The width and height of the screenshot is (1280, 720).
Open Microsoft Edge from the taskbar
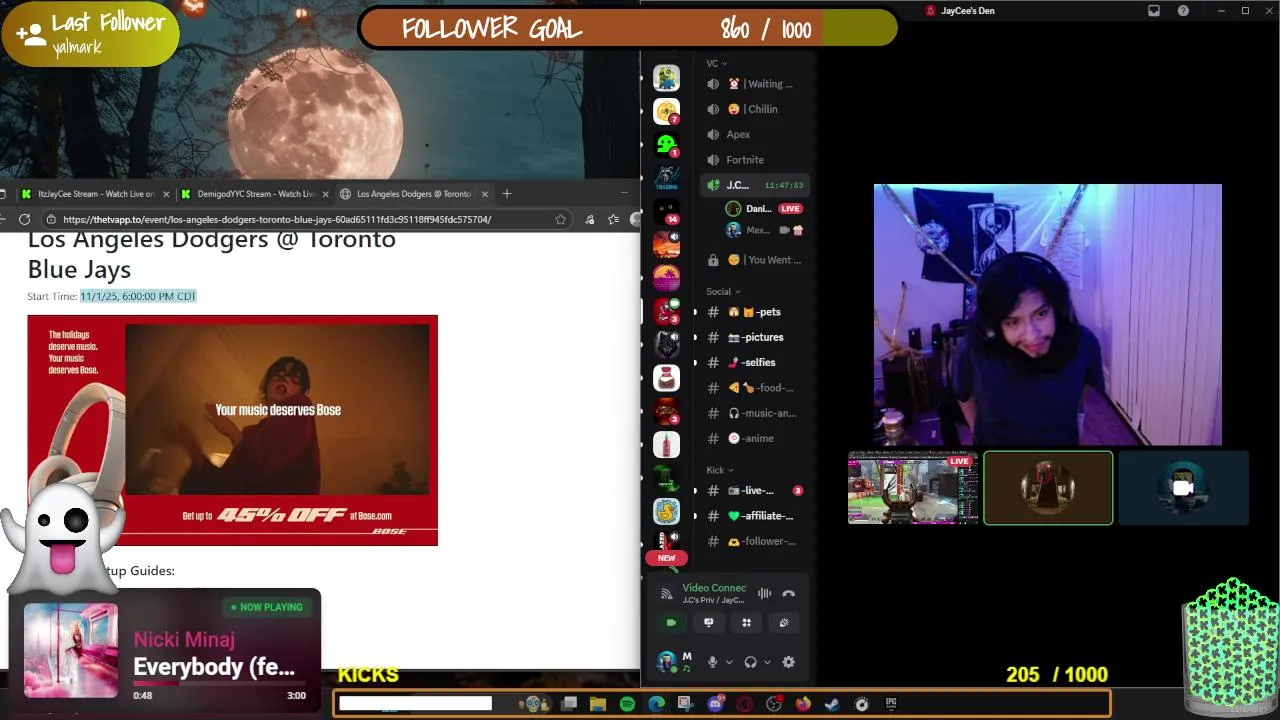point(656,704)
